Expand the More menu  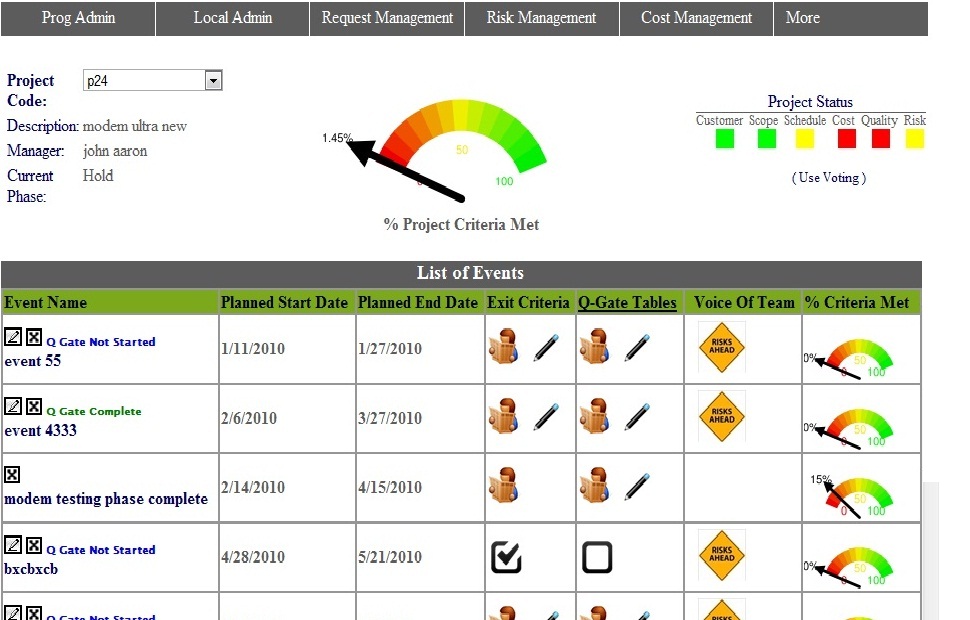[802, 18]
